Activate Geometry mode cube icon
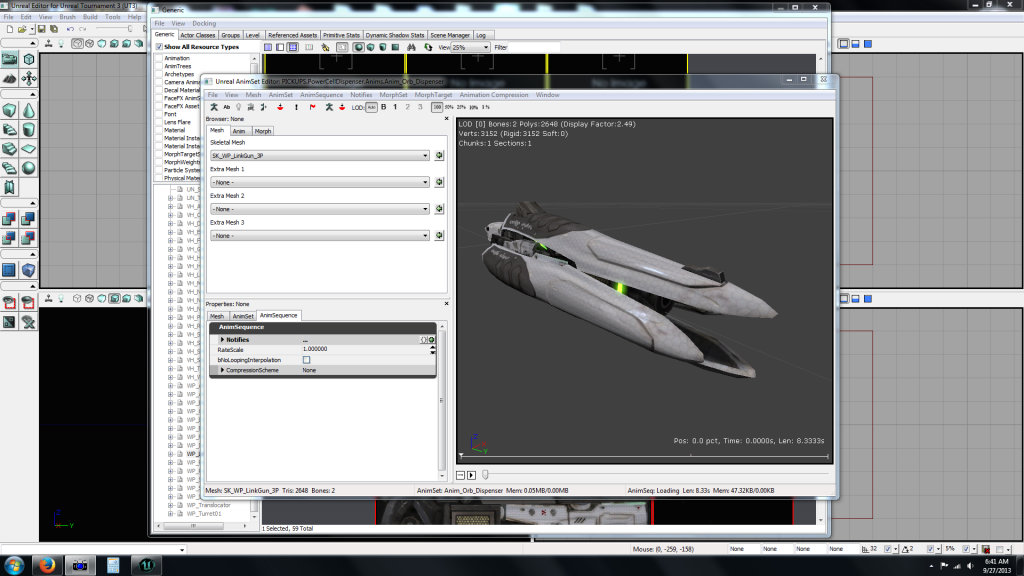The height and width of the screenshot is (576, 1024). pos(29,59)
